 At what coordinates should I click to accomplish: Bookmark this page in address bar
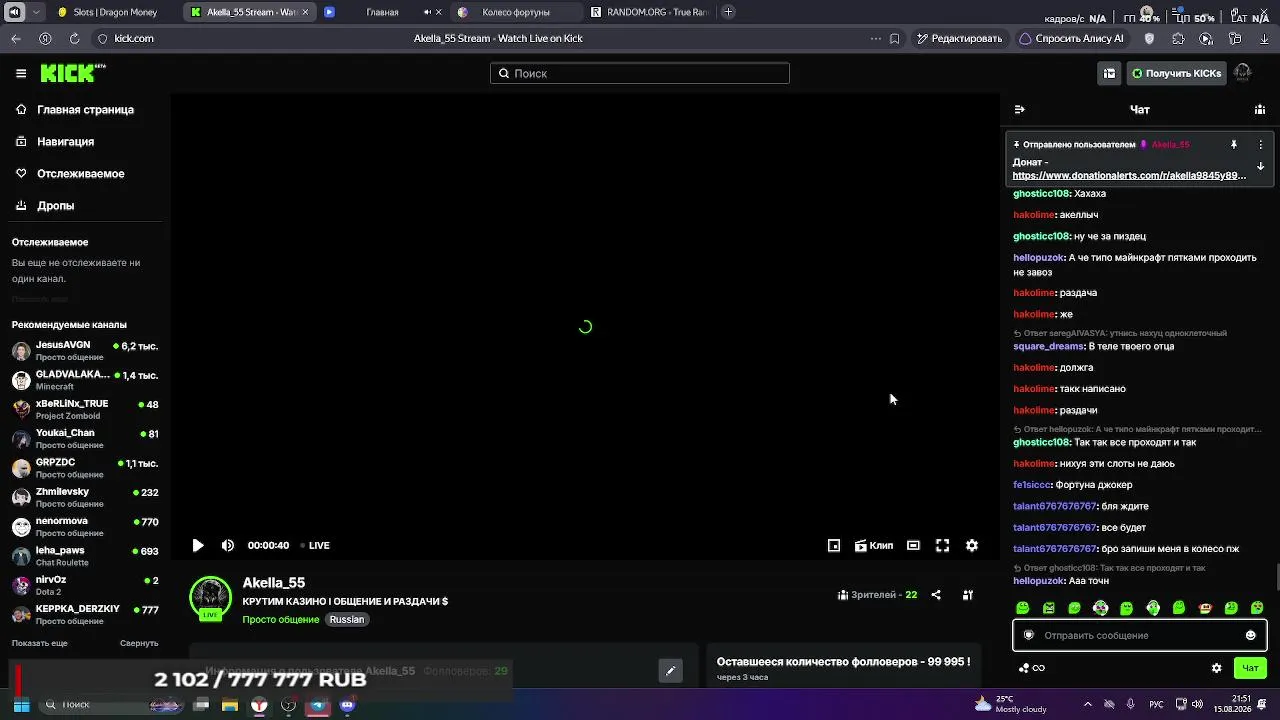[x=894, y=38]
